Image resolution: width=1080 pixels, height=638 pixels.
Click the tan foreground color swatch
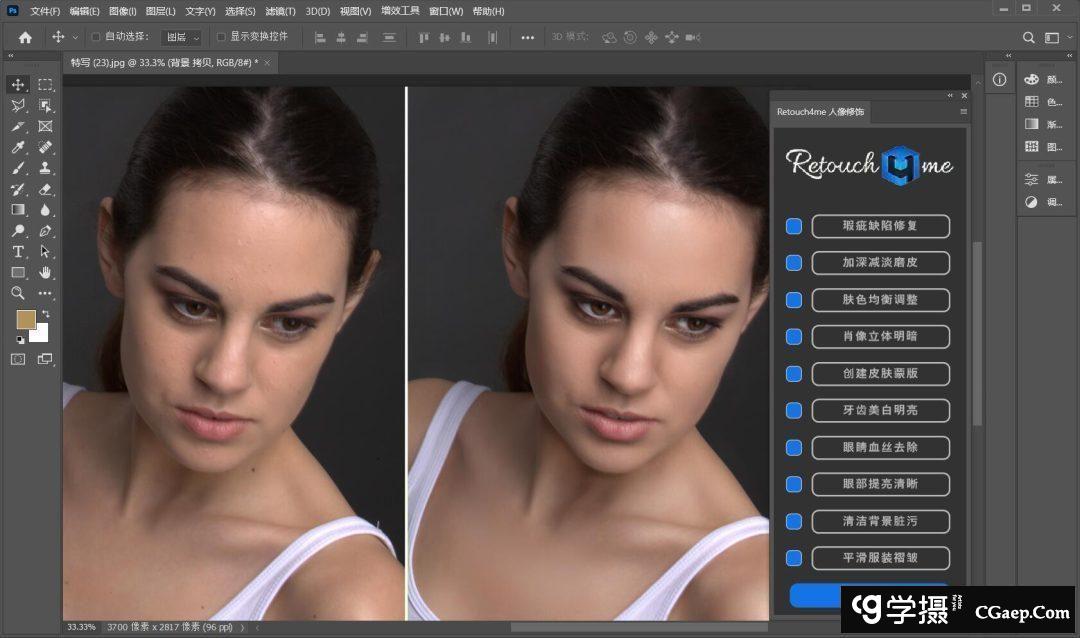pos(25,319)
